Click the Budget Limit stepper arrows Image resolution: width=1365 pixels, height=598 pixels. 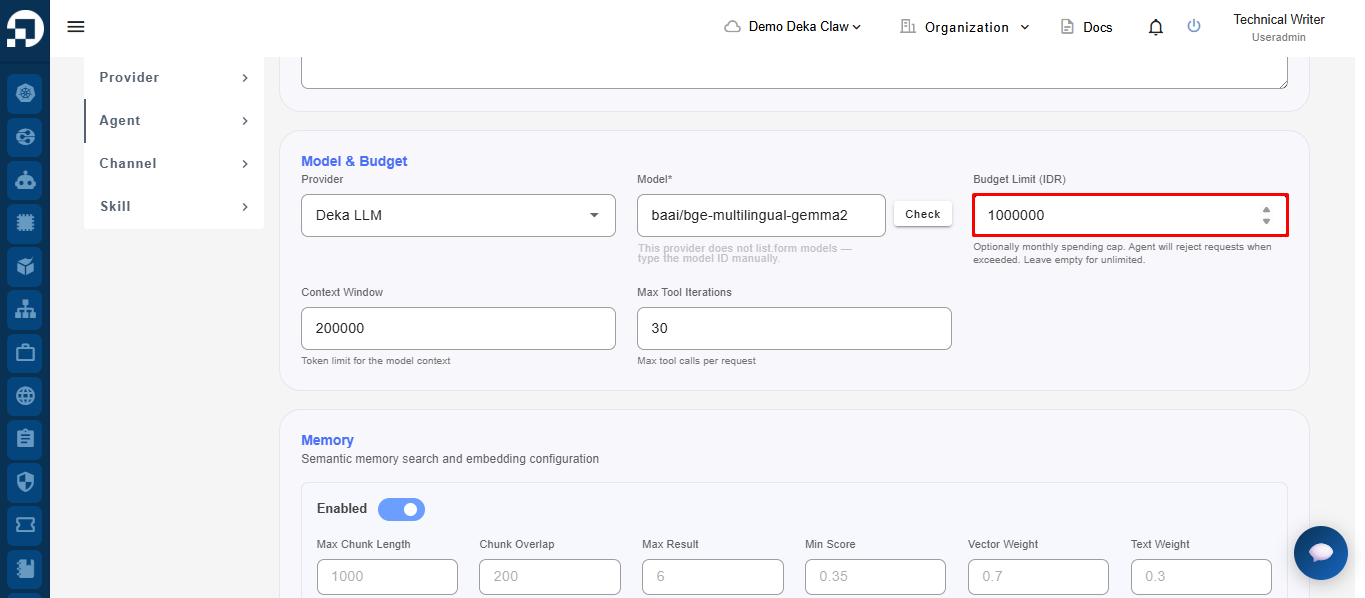click(x=1266, y=215)
